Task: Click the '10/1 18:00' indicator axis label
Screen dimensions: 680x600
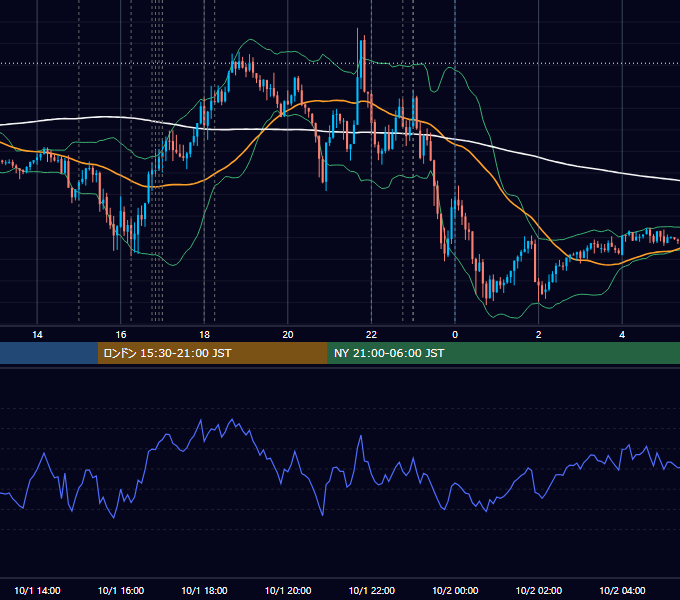Action: [x=204, y=590]
